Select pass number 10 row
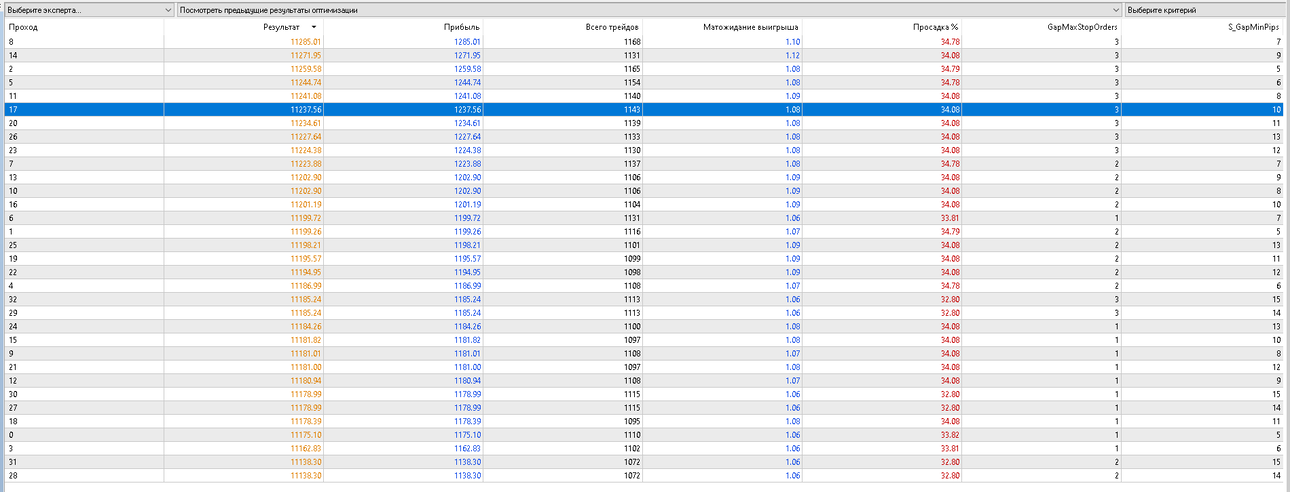Screen dimensions: 1290x492 coord(645,190)
